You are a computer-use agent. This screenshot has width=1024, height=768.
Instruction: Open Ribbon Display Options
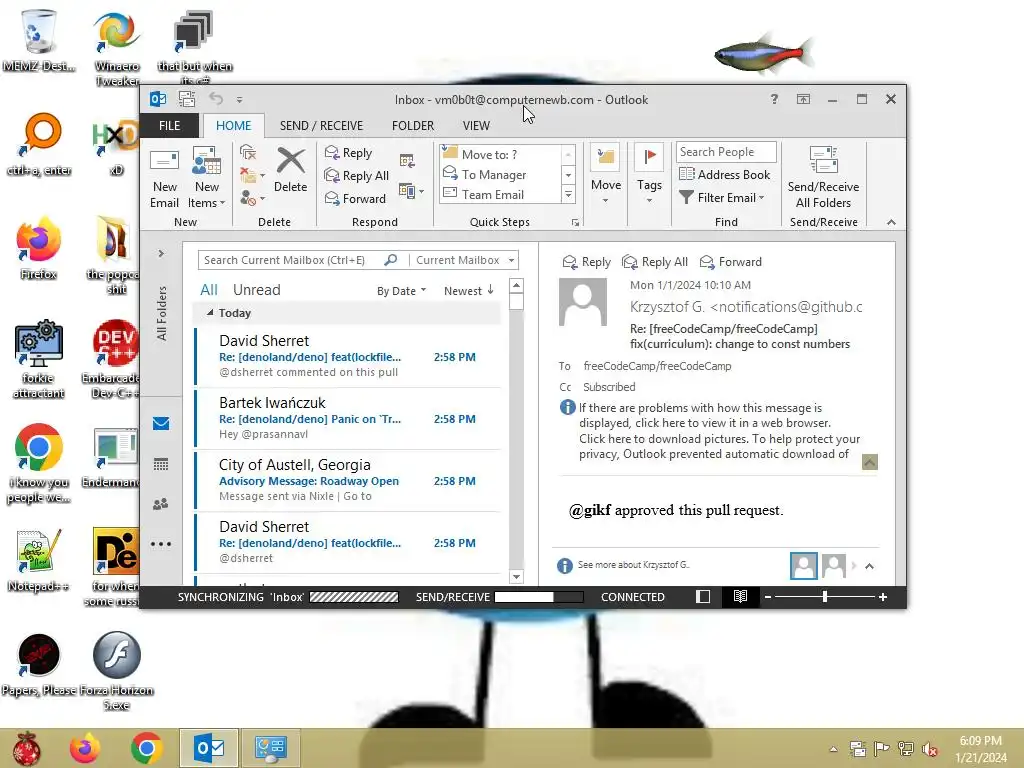click(x=803, y=99)
